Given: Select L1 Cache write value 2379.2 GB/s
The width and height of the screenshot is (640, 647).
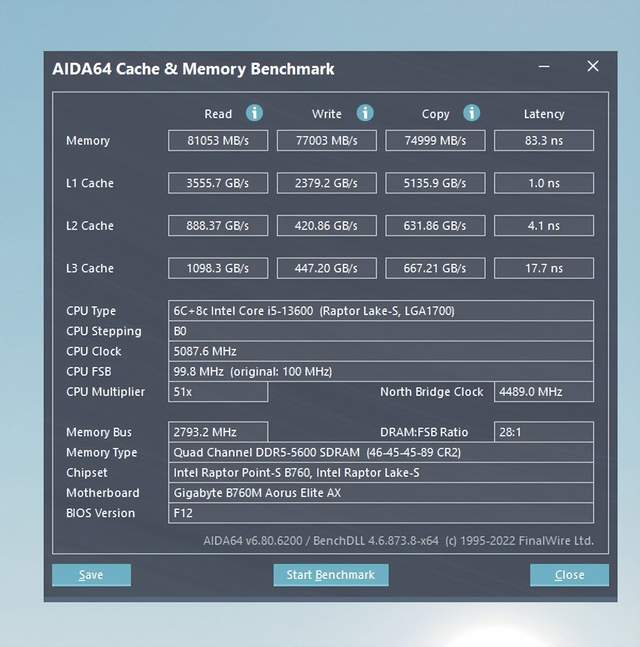Looking at the screenshot, I should click(x=327, y=183).
